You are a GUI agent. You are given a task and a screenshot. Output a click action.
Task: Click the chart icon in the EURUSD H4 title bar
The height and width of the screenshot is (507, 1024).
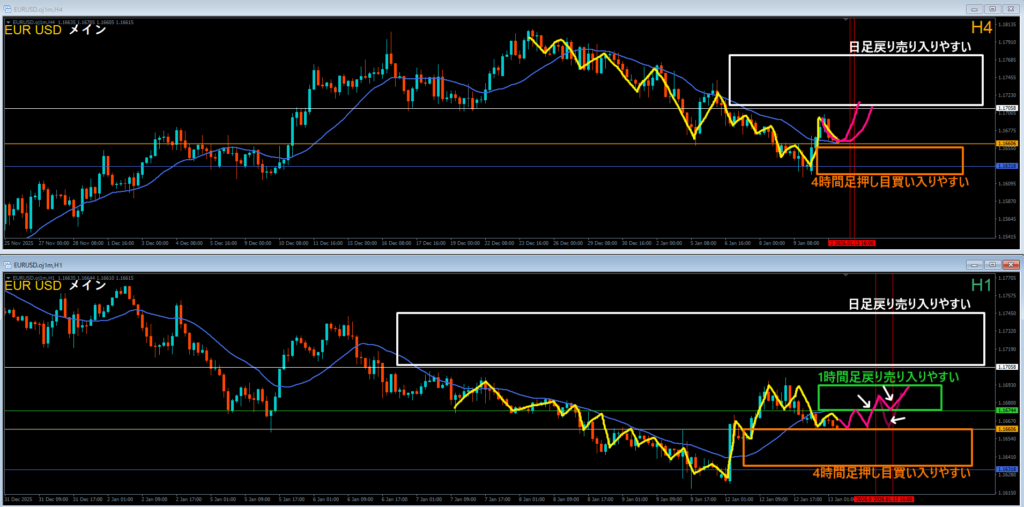click(x=7, y=9)
